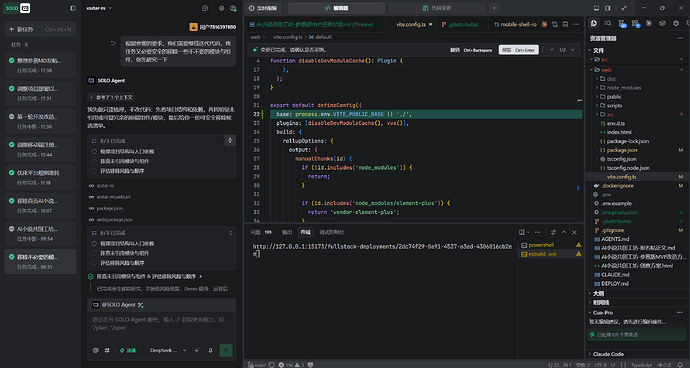Click the hash context icon in chat input

(106, 350)
